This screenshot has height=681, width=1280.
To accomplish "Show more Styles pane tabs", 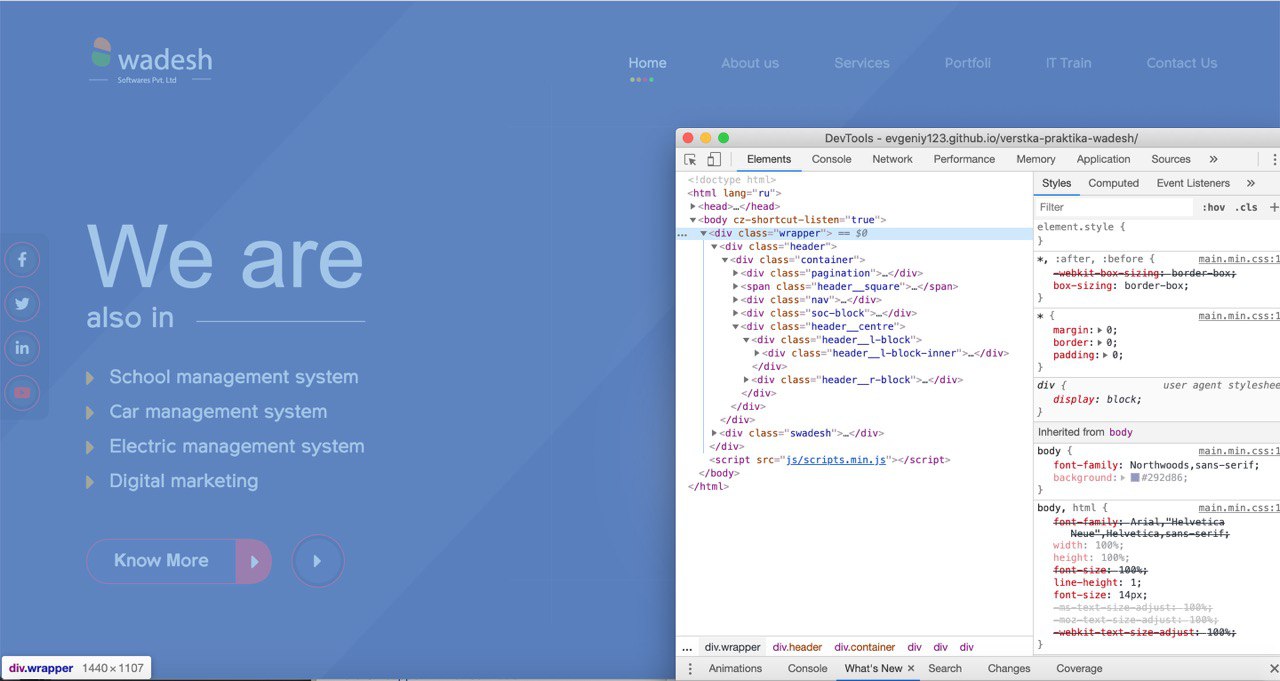I will coord(1250,183).
